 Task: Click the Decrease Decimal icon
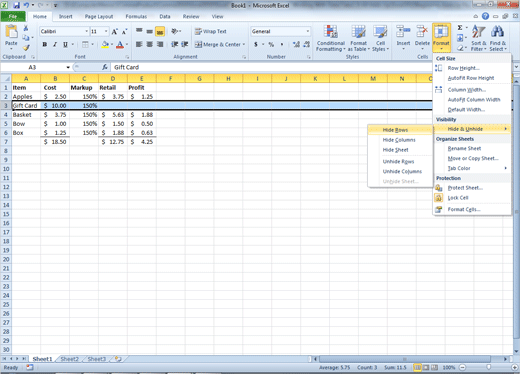pyautogui.click(x=307, y=44)
